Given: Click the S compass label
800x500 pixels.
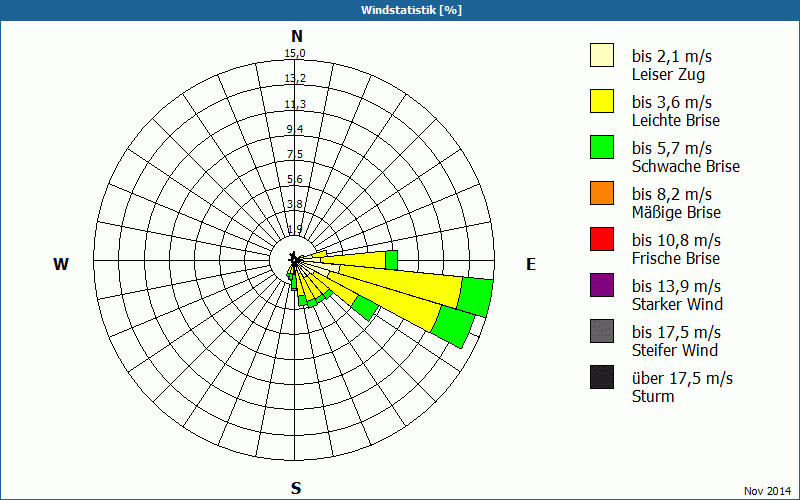Looking at the screenshot, I should pyautogui.click(x=296, y=488).
